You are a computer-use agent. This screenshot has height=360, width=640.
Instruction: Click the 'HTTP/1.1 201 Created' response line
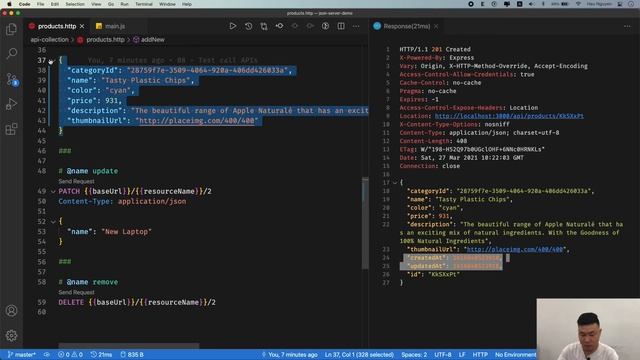coord(435,49)
